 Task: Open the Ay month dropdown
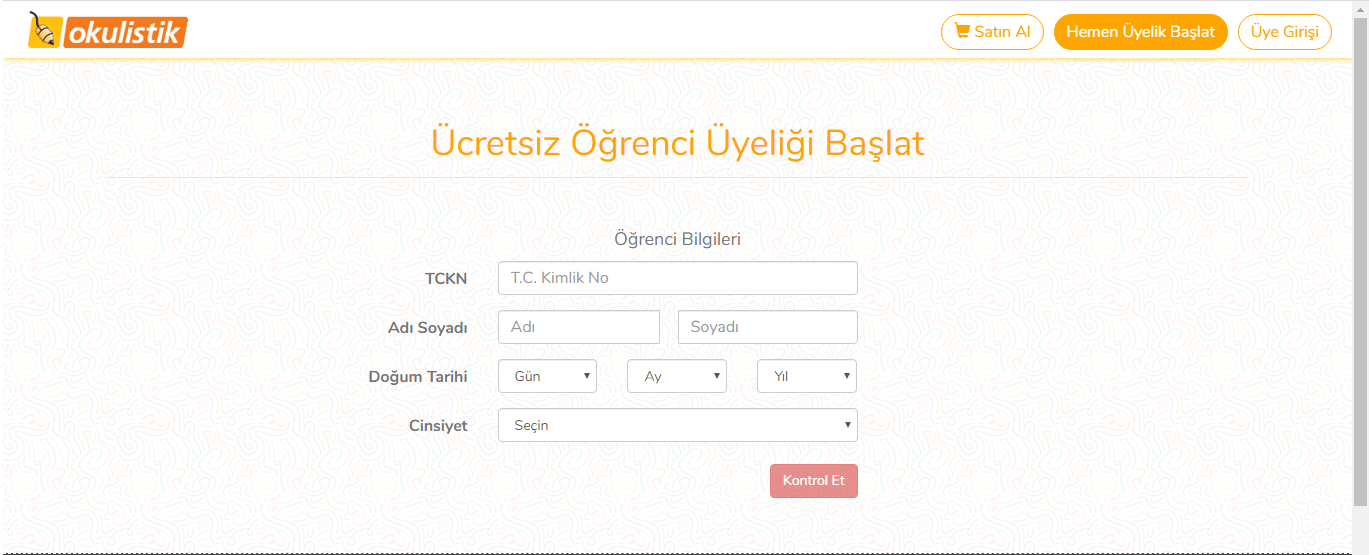tap(676, 376)
